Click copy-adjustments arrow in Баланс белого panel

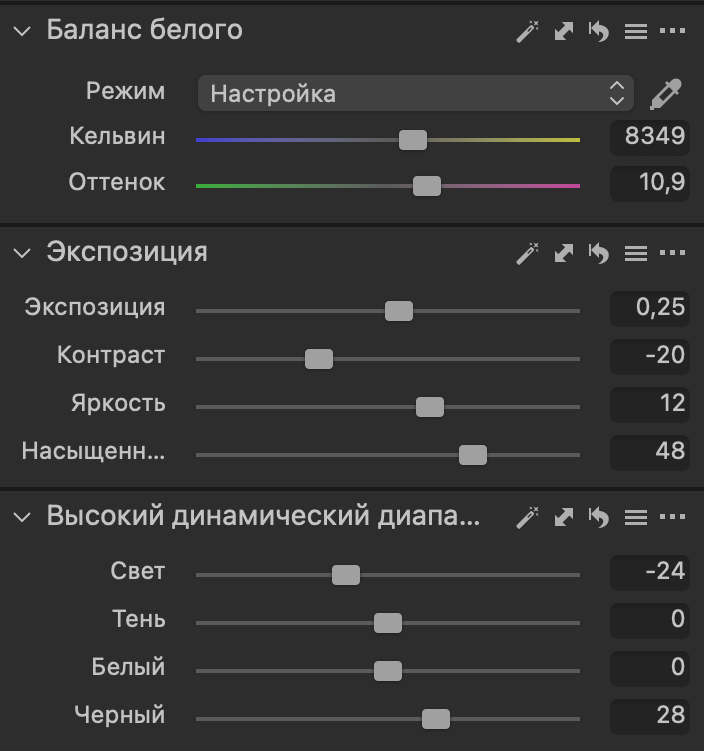564,31
